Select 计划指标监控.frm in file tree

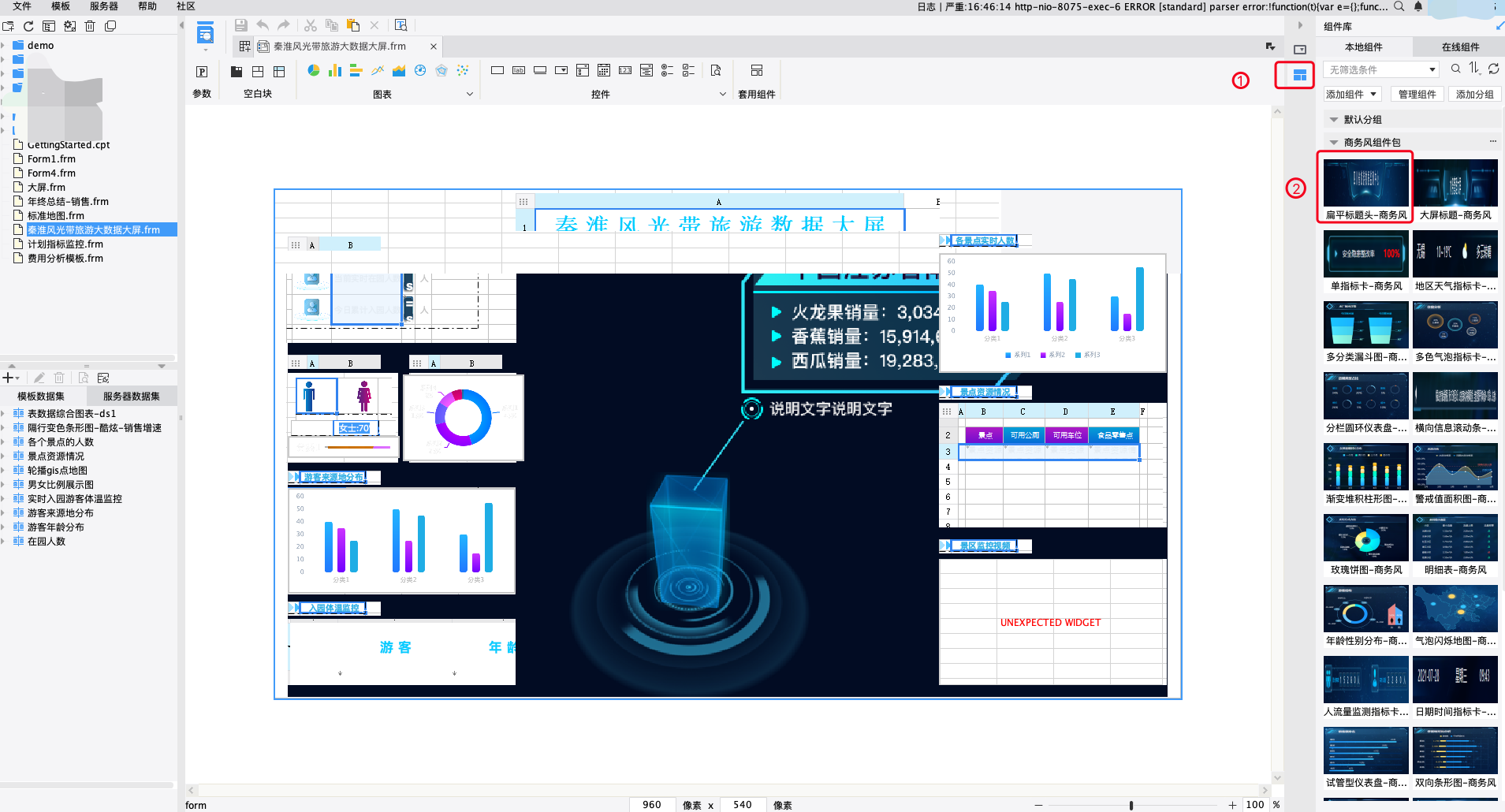65,244
